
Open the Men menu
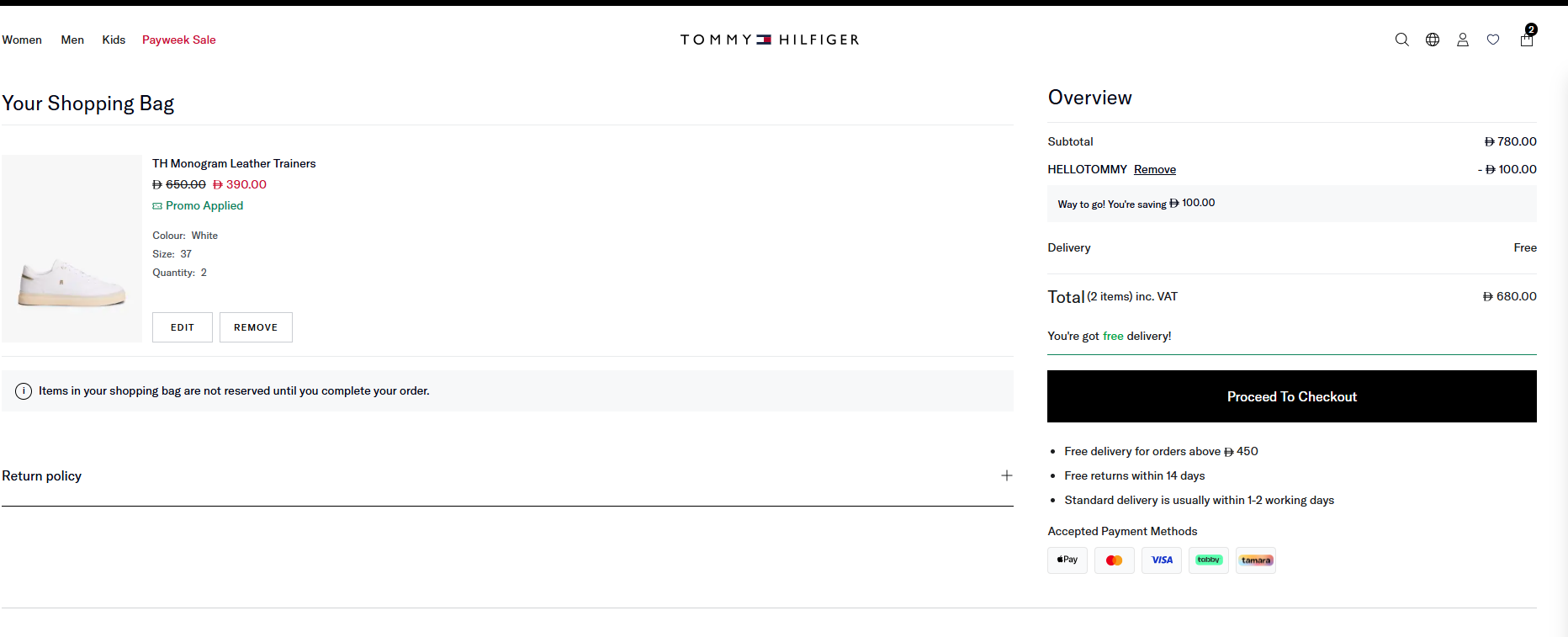pyautogui.click(x=72, y=40)
